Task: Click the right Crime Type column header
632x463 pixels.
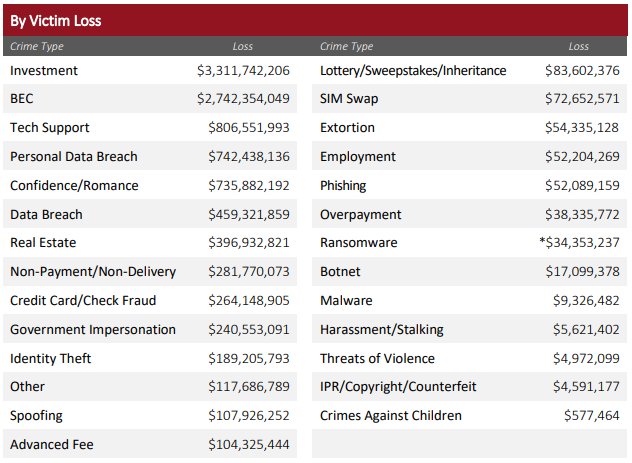Action: (x=347, y=46)
